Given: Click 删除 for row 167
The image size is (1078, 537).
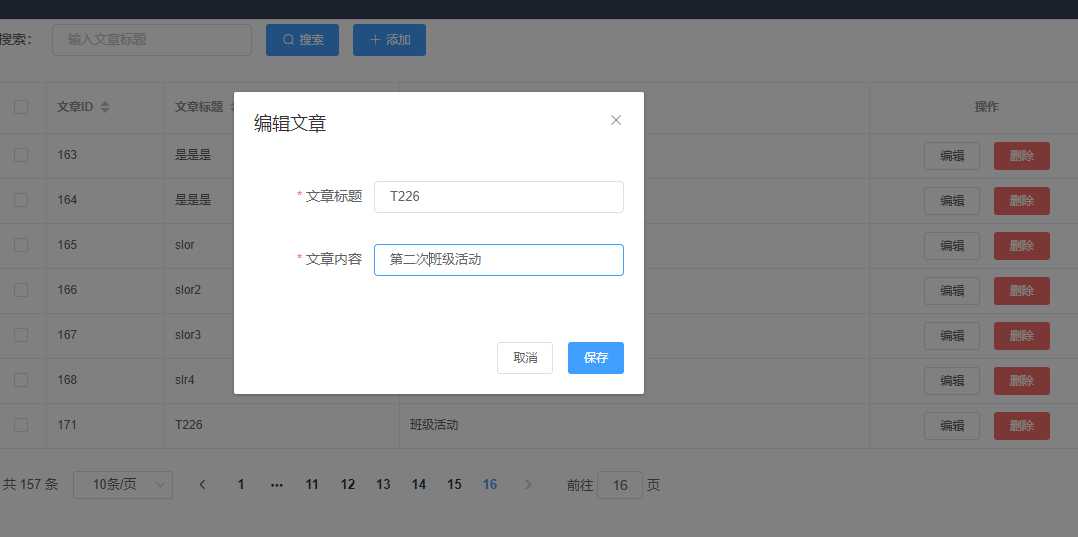Looking at the screenshot, I should point(1022,336).
